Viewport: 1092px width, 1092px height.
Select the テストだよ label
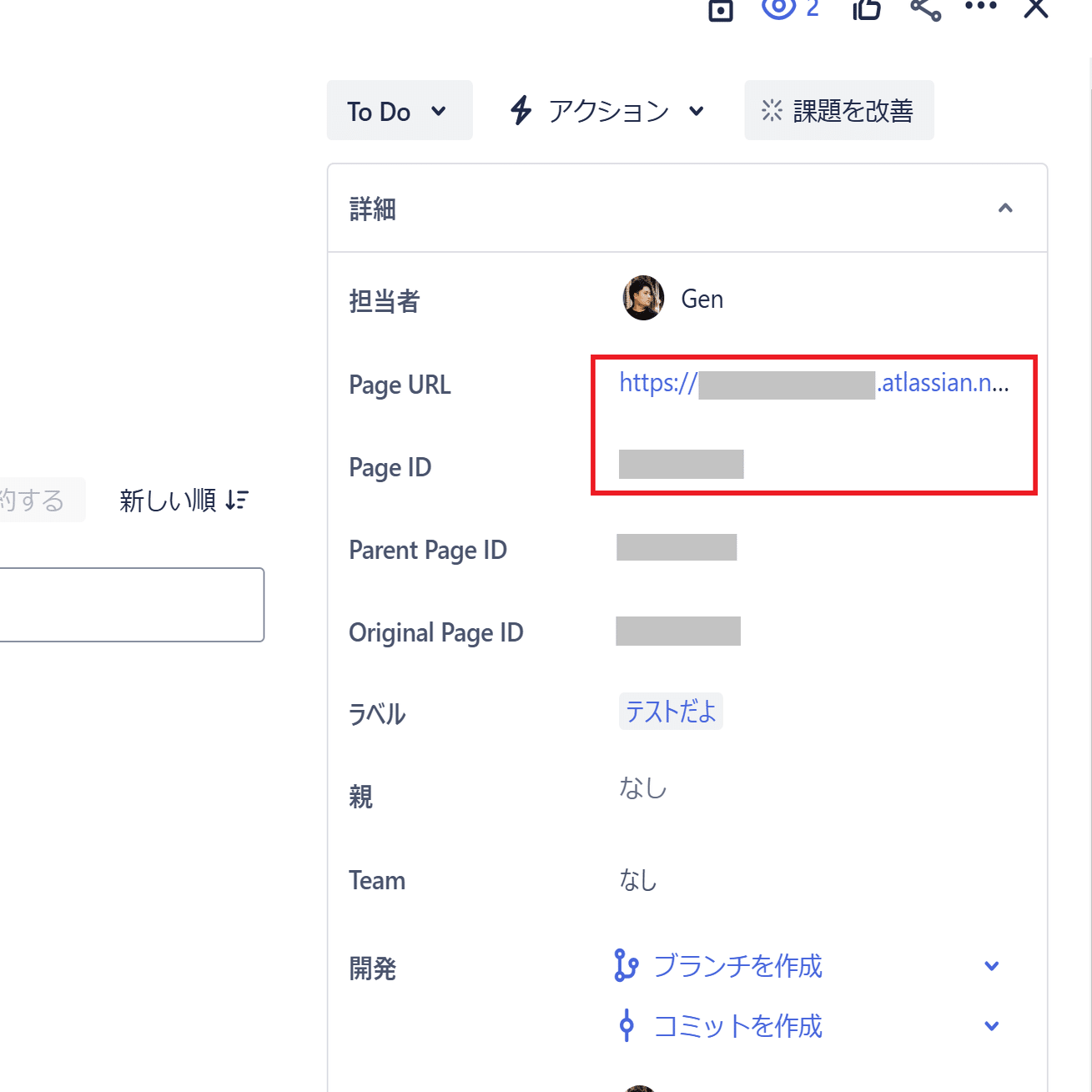pos(671,711)
